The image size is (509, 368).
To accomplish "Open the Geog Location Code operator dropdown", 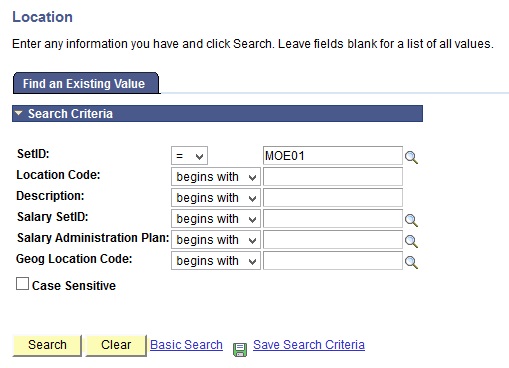I will (216, 261).
